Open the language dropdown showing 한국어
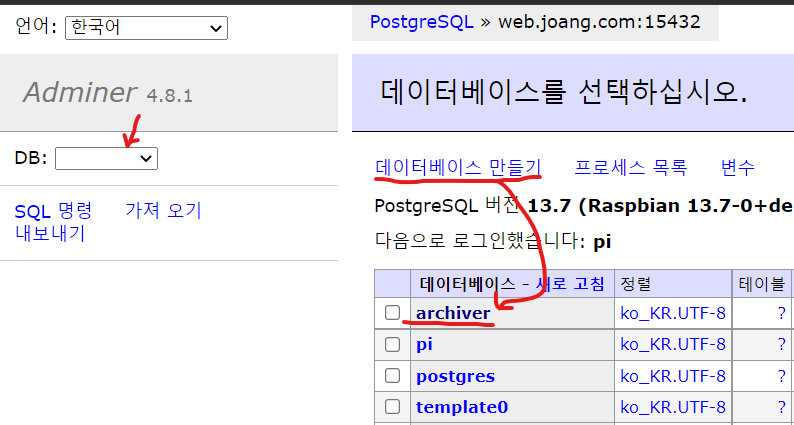Screen dimensions: 794x425 [146, 28]
